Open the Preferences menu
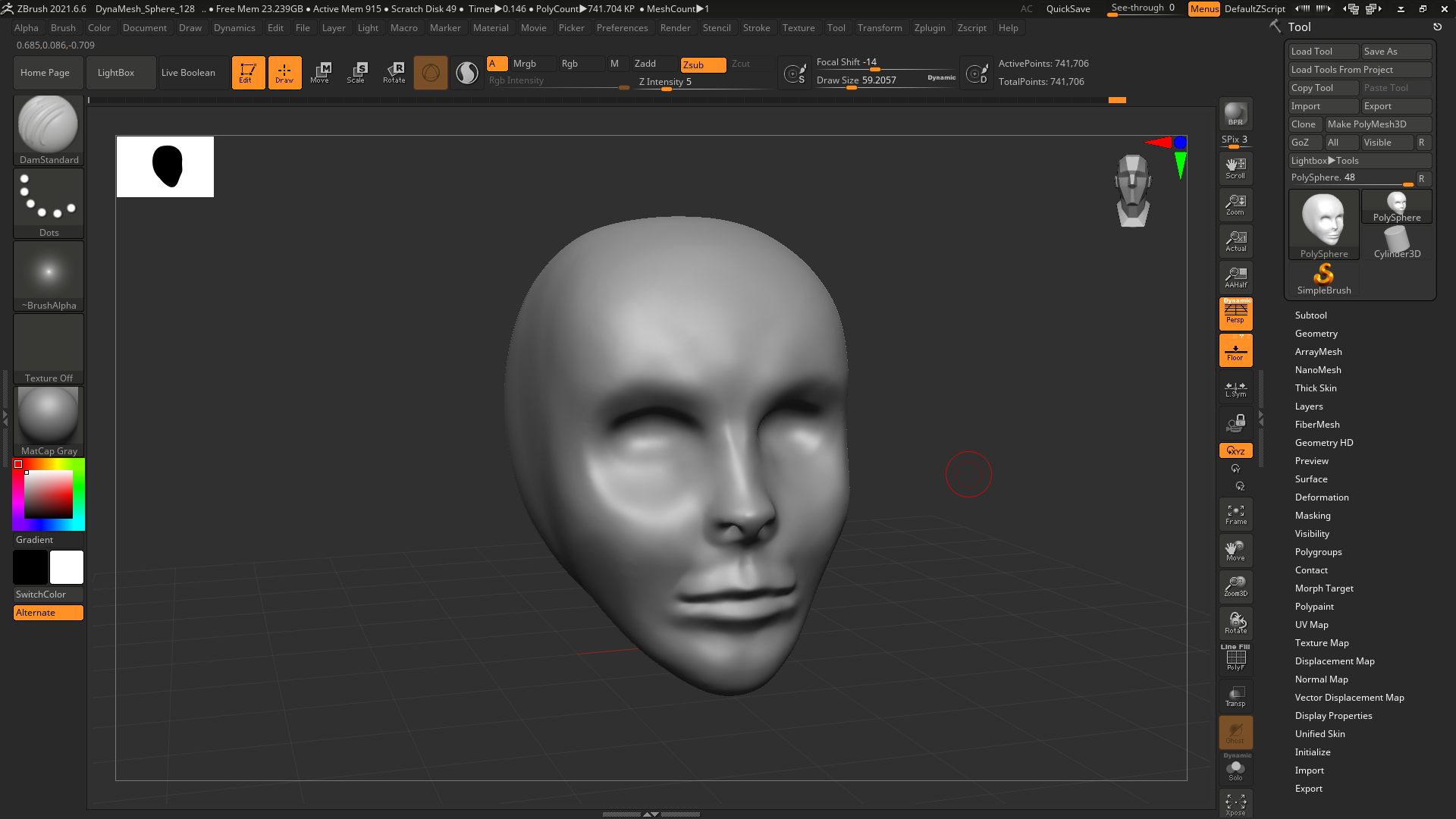1456x819 pixels. tap(622, 28)
